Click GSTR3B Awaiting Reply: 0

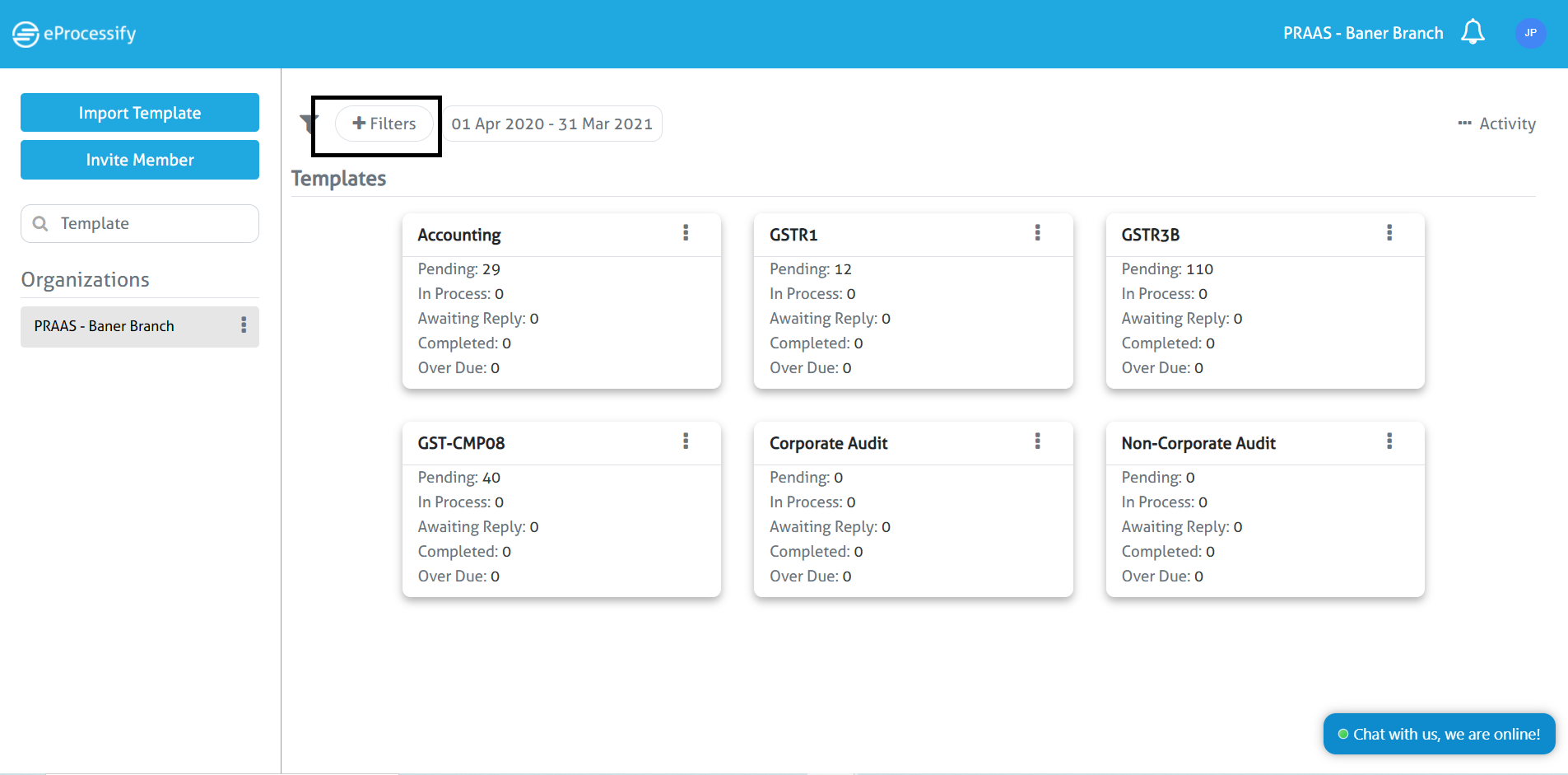(1182, 319)
